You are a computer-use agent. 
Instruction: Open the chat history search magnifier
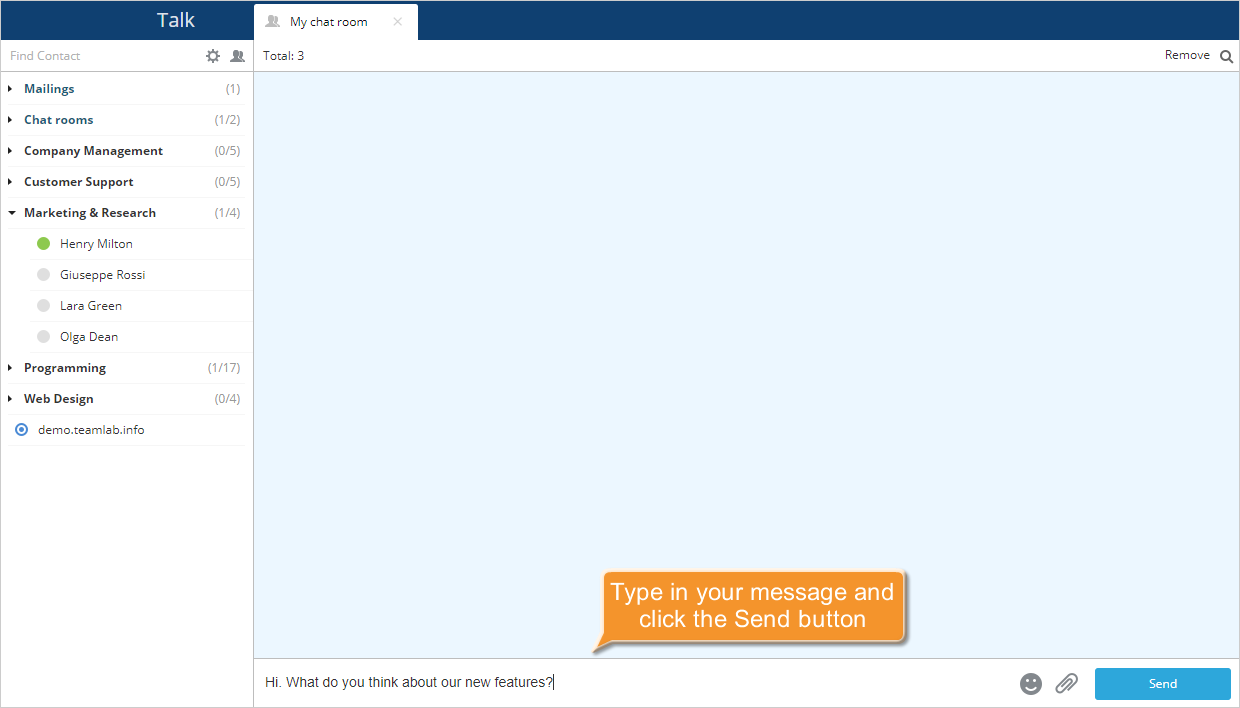[1227, 55]
